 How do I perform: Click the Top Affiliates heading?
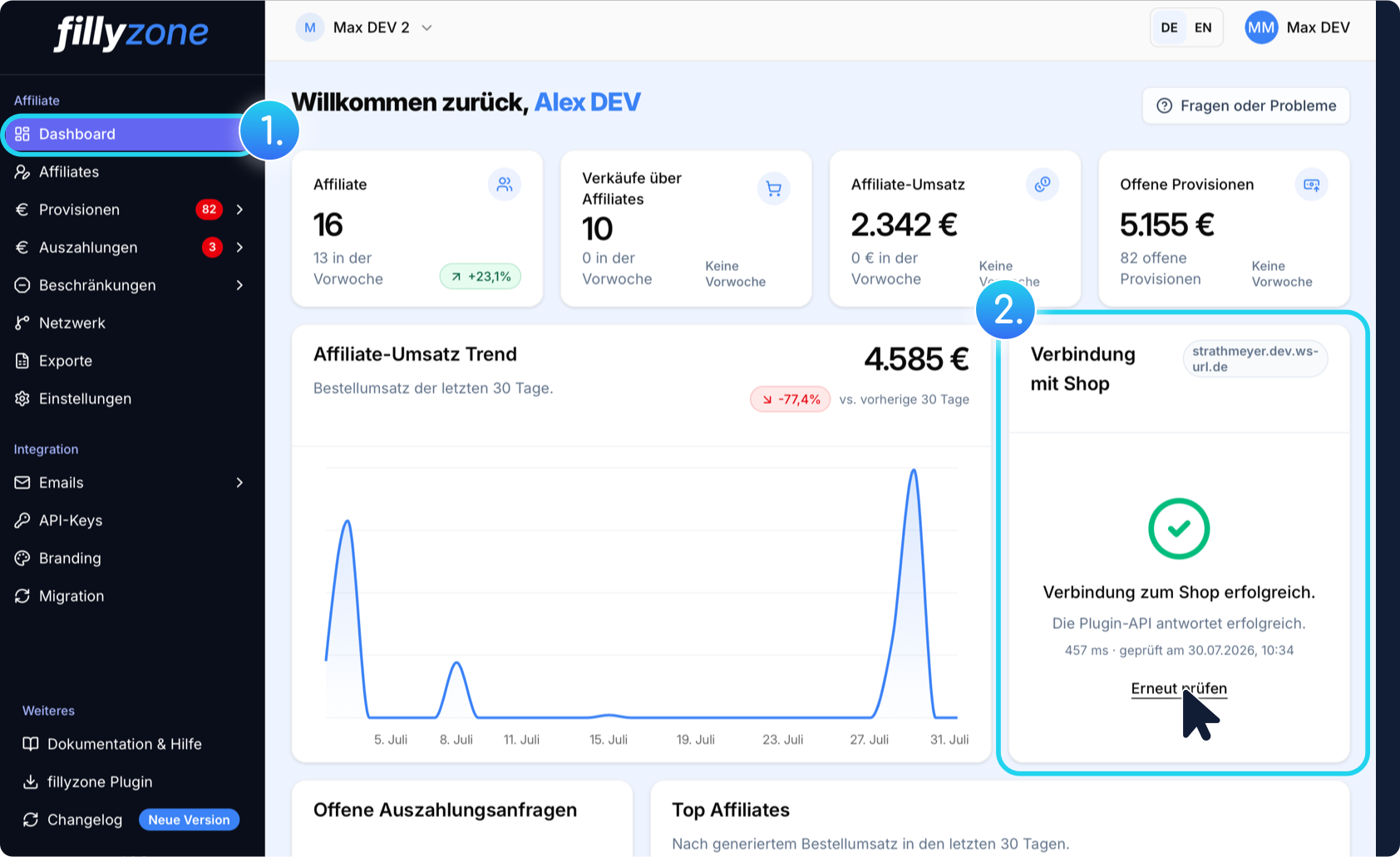click(x=731, y=810)
